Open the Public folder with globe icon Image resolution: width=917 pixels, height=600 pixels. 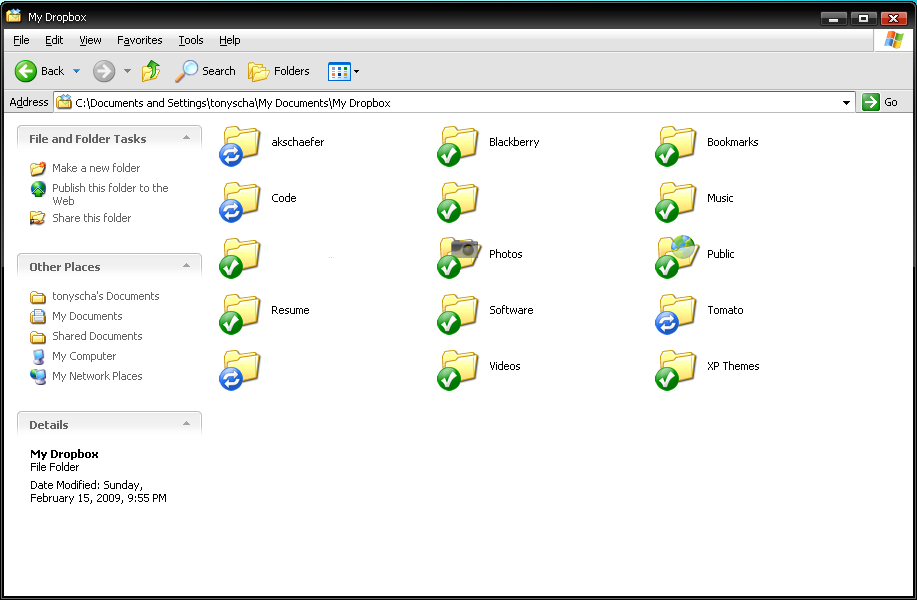pyautogui.click(x=678, y=255)
